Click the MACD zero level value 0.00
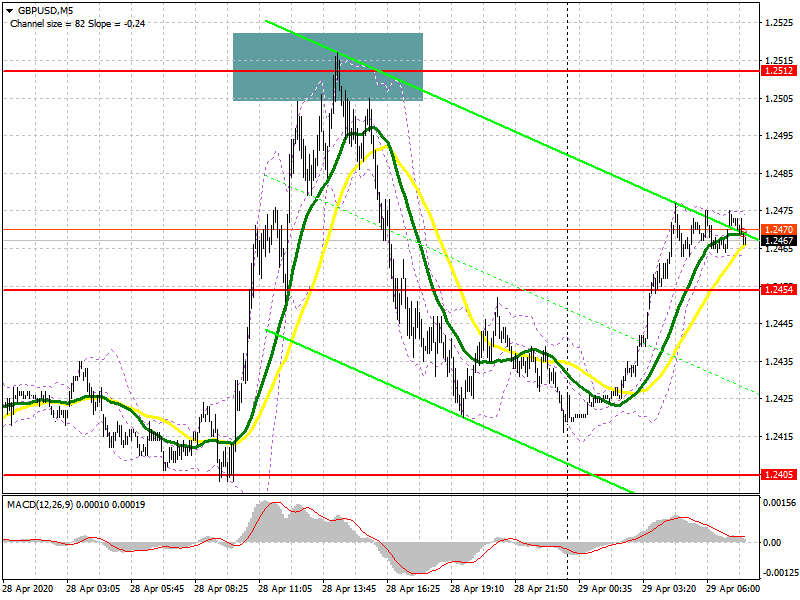 tap(772, 543)
